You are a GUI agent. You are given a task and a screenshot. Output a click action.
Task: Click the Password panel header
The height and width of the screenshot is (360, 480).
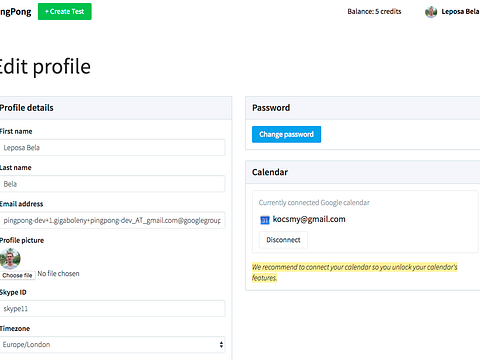coord(363,108)
